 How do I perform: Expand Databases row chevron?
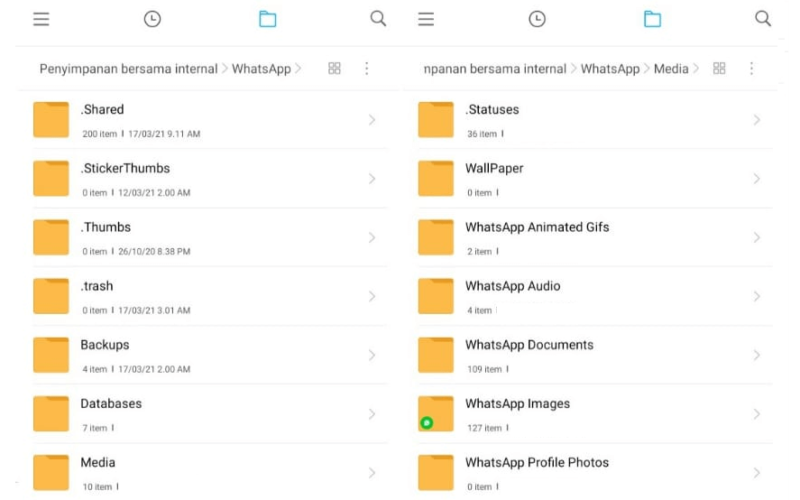point(372,414)
